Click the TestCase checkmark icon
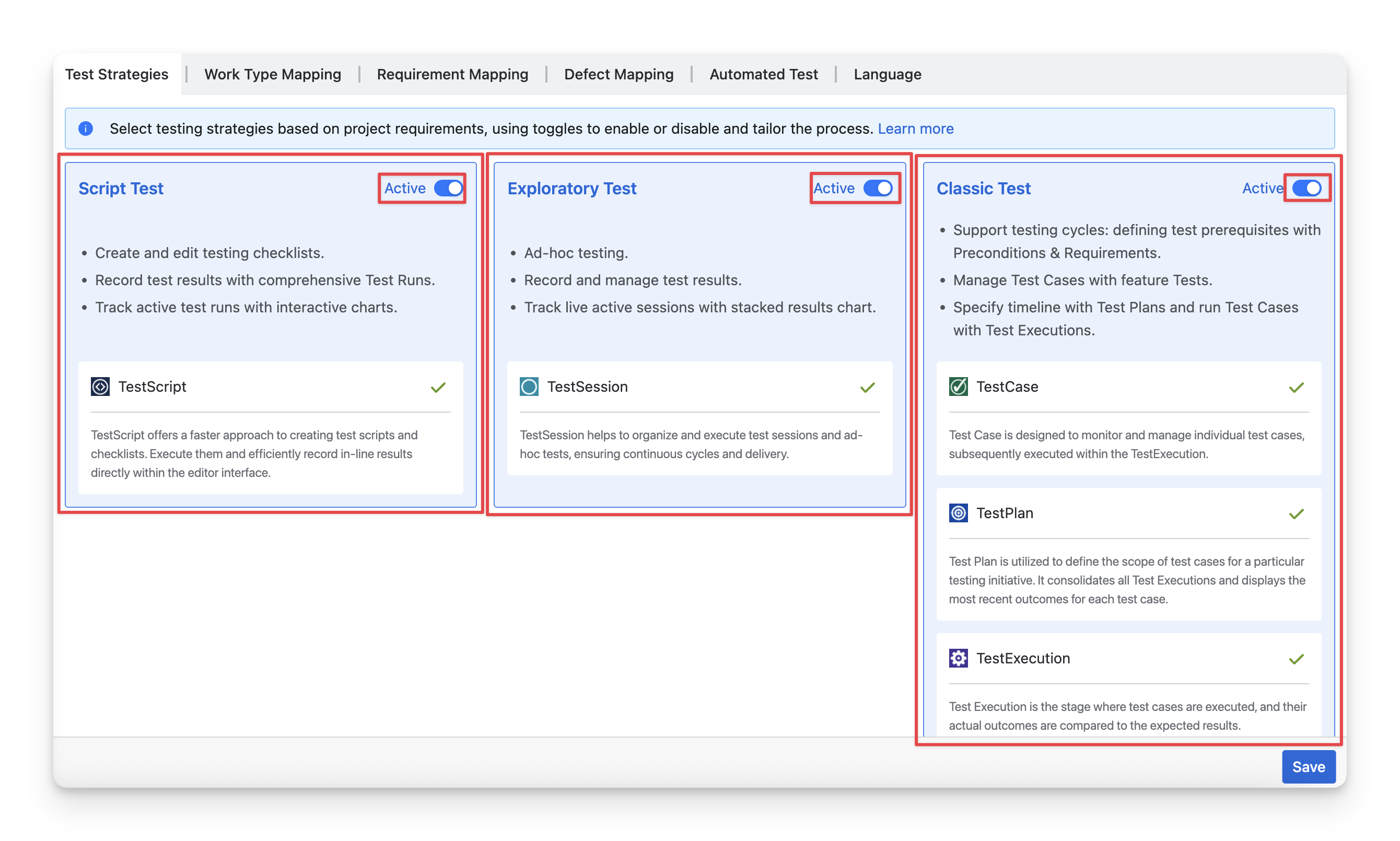This screenshot has width=1400, height=841. pyautogui.click(x=958, y=387)
